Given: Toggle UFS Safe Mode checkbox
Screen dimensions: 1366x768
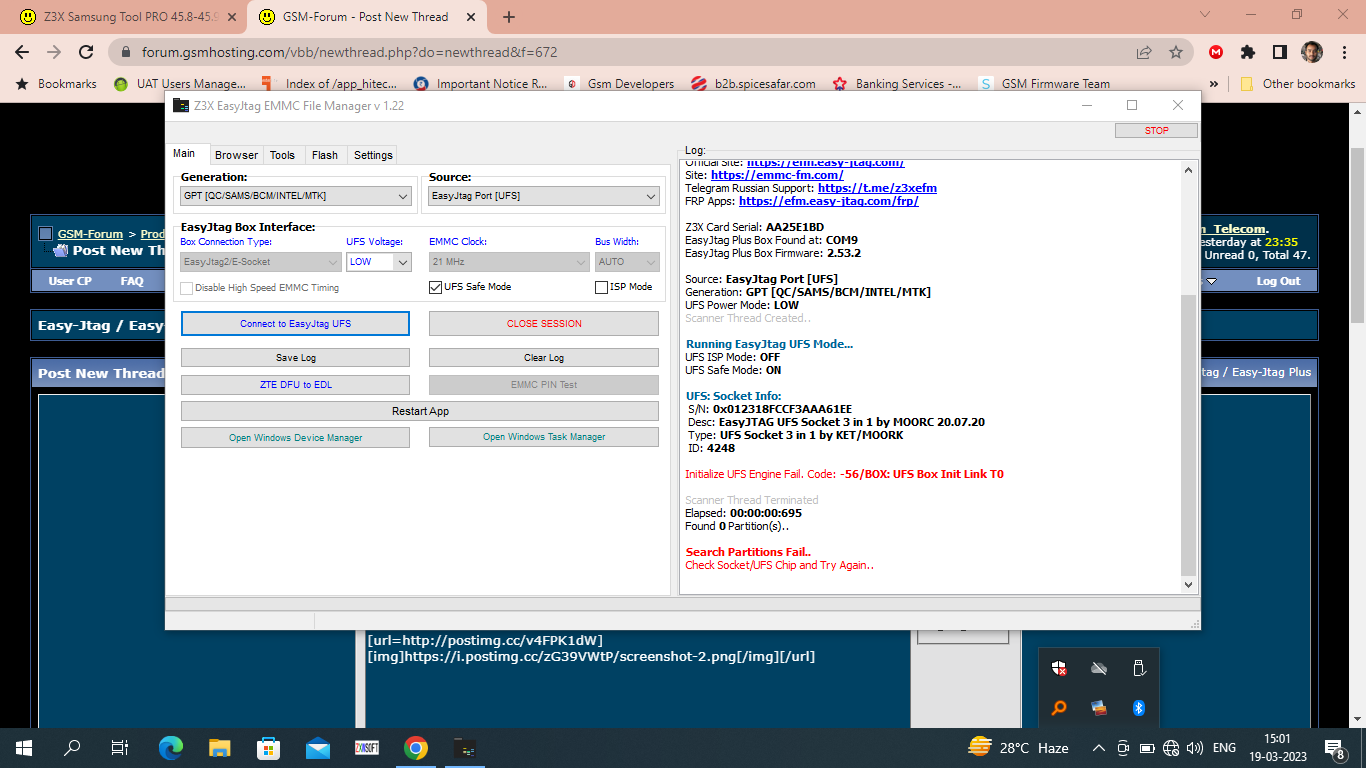Looking at the screenshot, I should (x=435, y=287).
